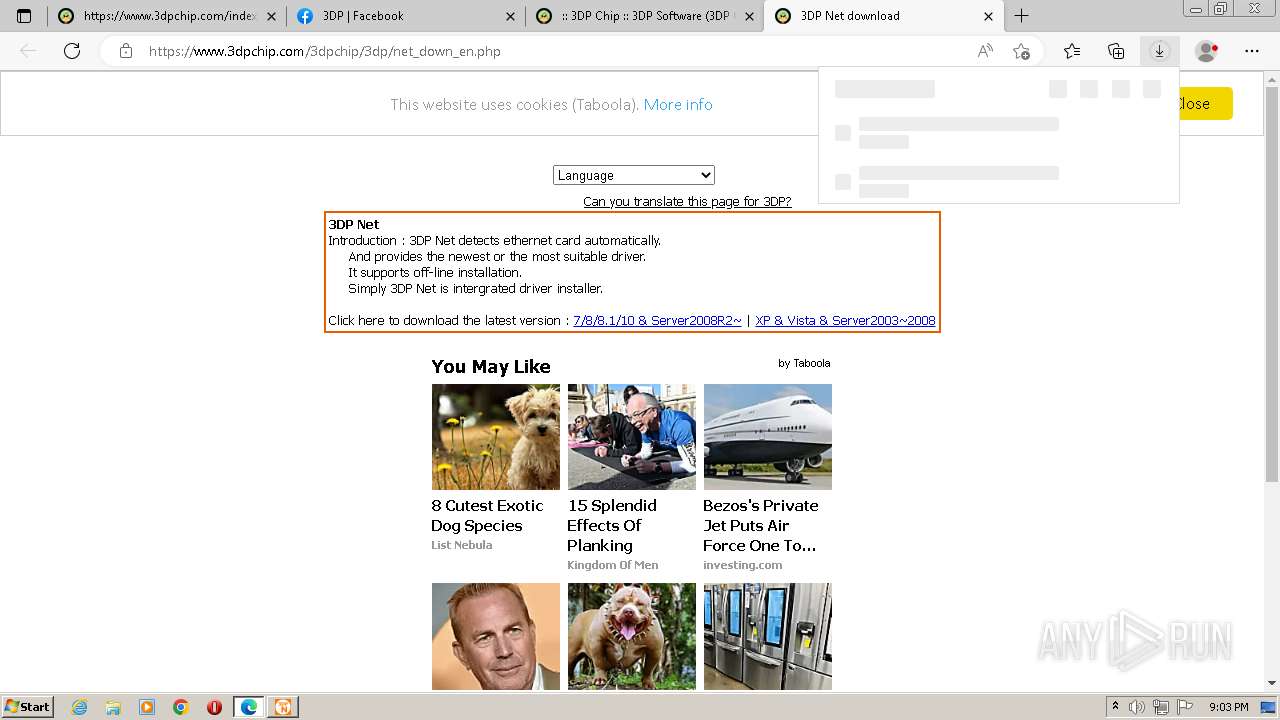Image resolution: width=1280 pixels, height=720 pixels.
Task: Open a new tab with plus button
Action: tap(1021, 16)
